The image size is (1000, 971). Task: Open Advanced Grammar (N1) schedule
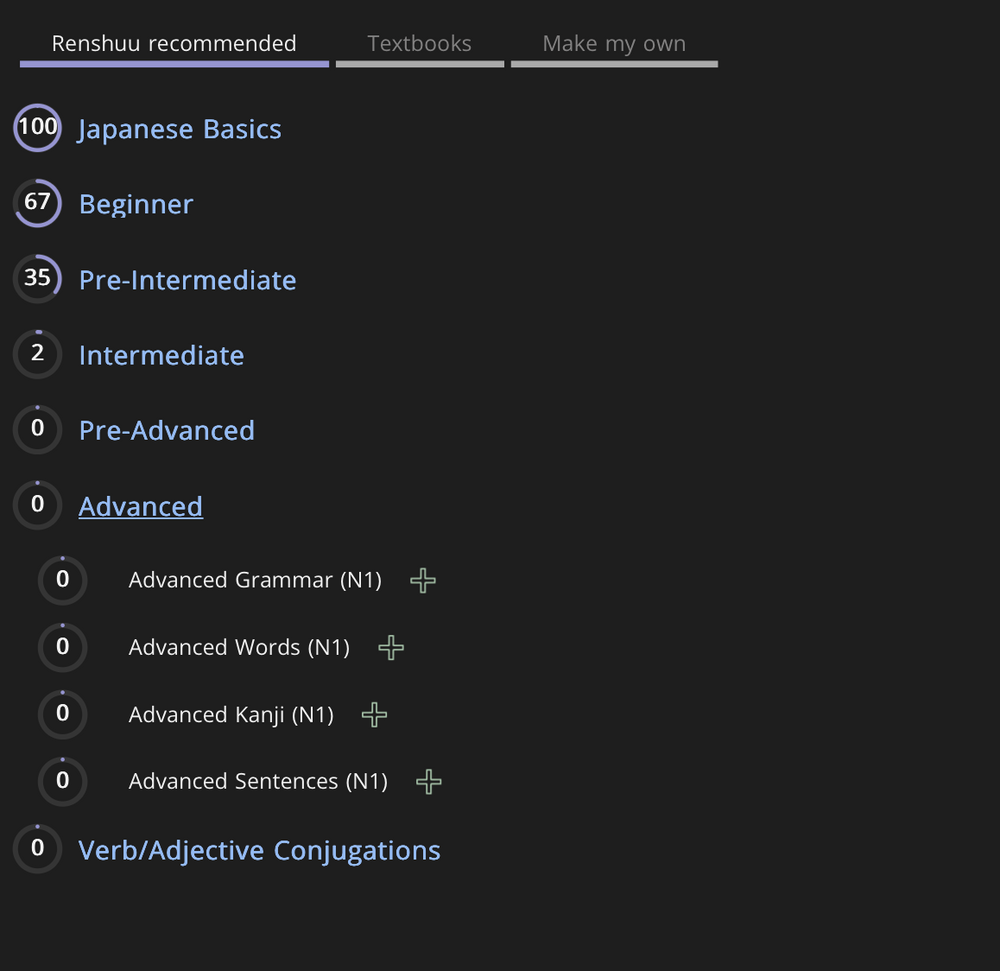point(255,580)
